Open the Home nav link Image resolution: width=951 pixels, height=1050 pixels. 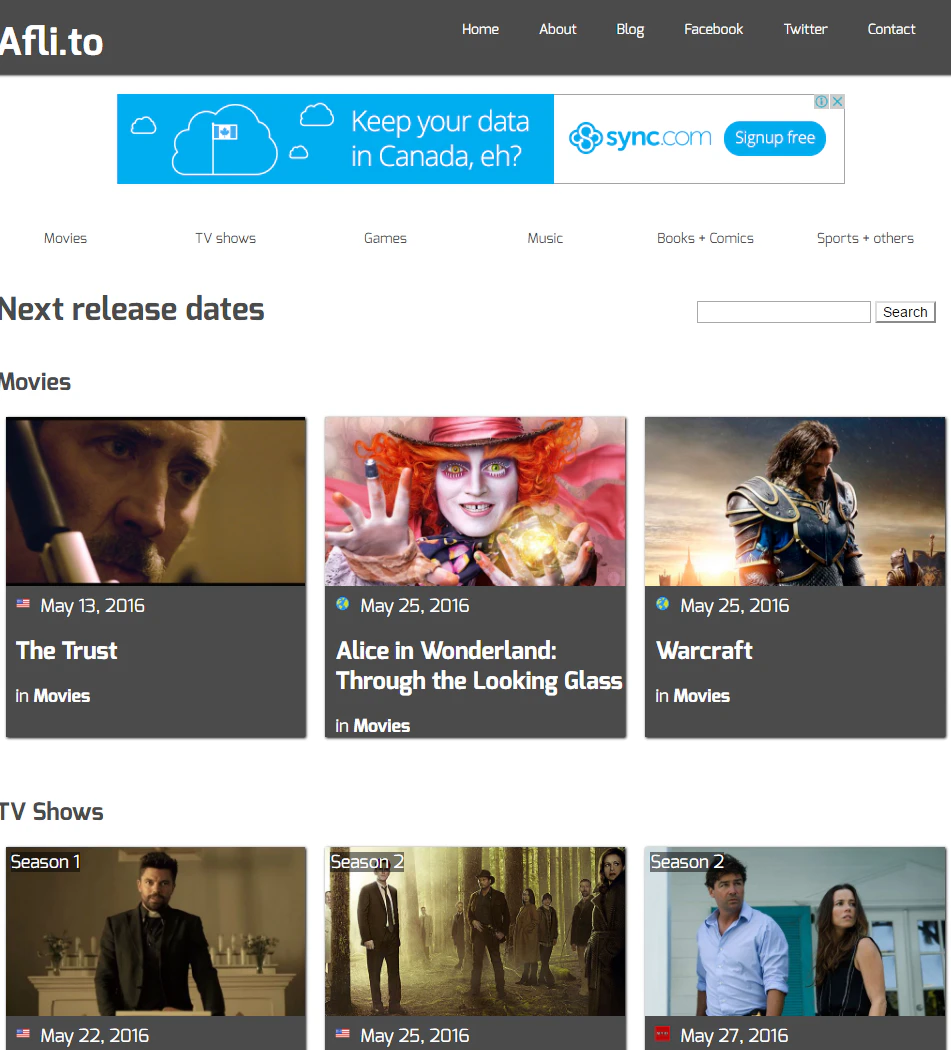point(480,29)
